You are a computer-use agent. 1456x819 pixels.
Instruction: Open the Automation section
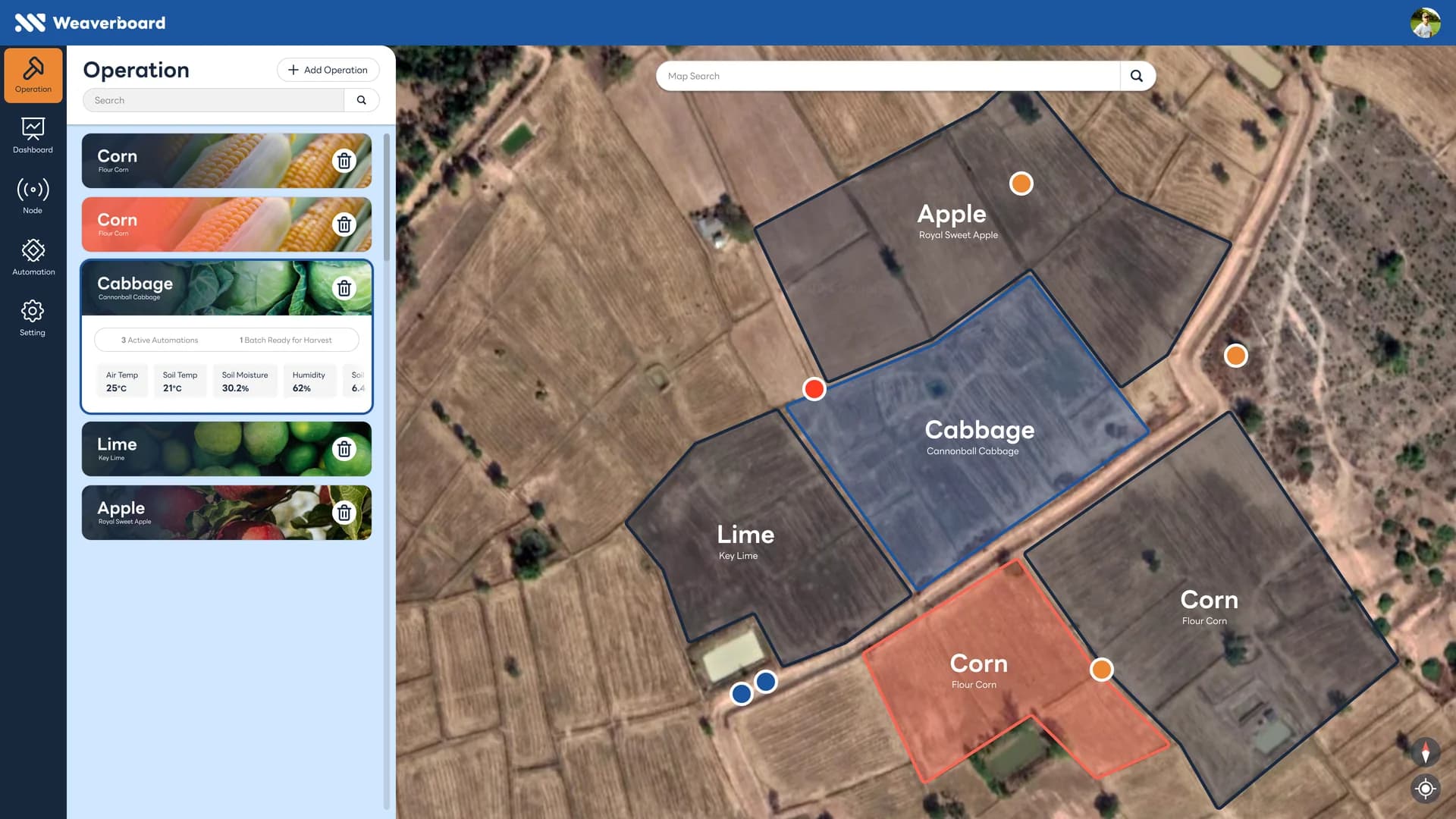33,258
